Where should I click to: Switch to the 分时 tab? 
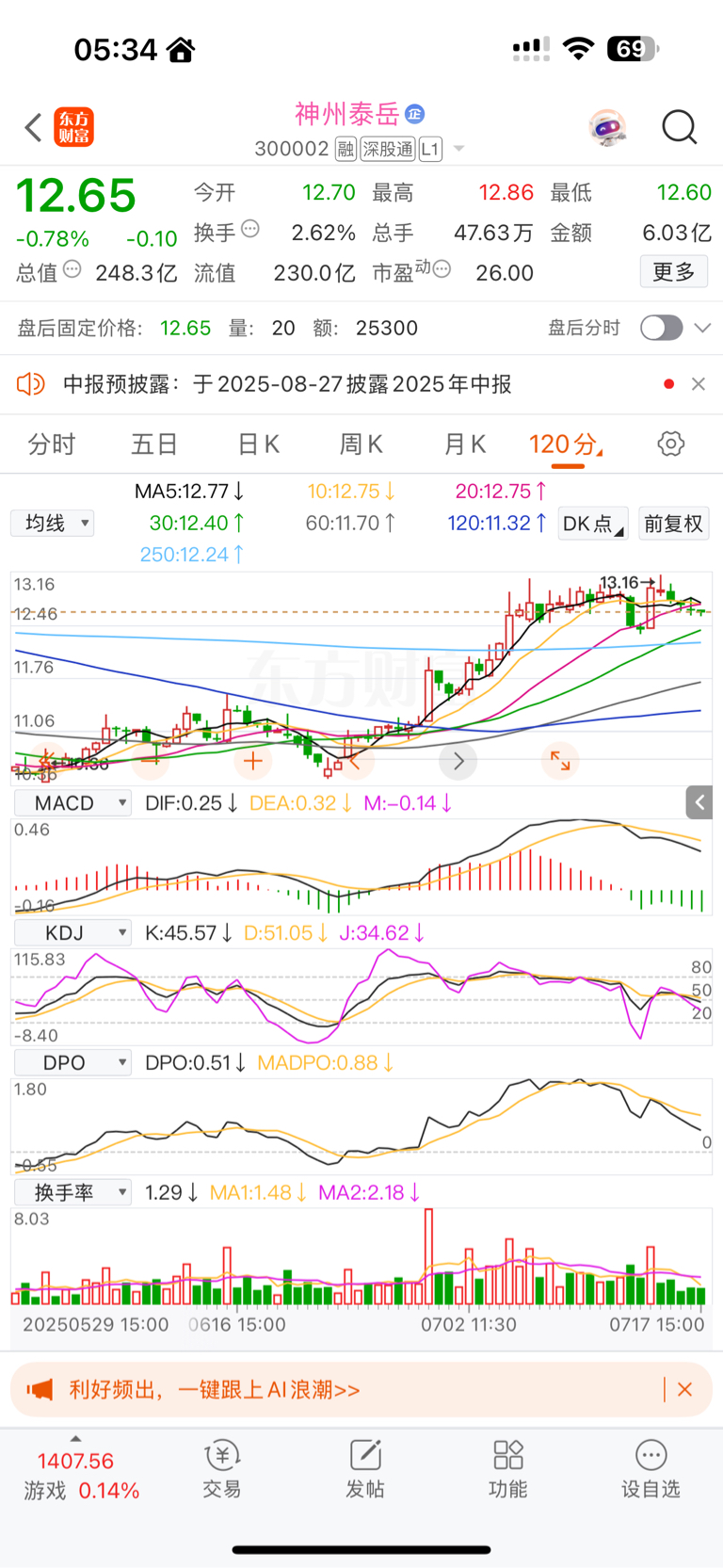(51, 445)
